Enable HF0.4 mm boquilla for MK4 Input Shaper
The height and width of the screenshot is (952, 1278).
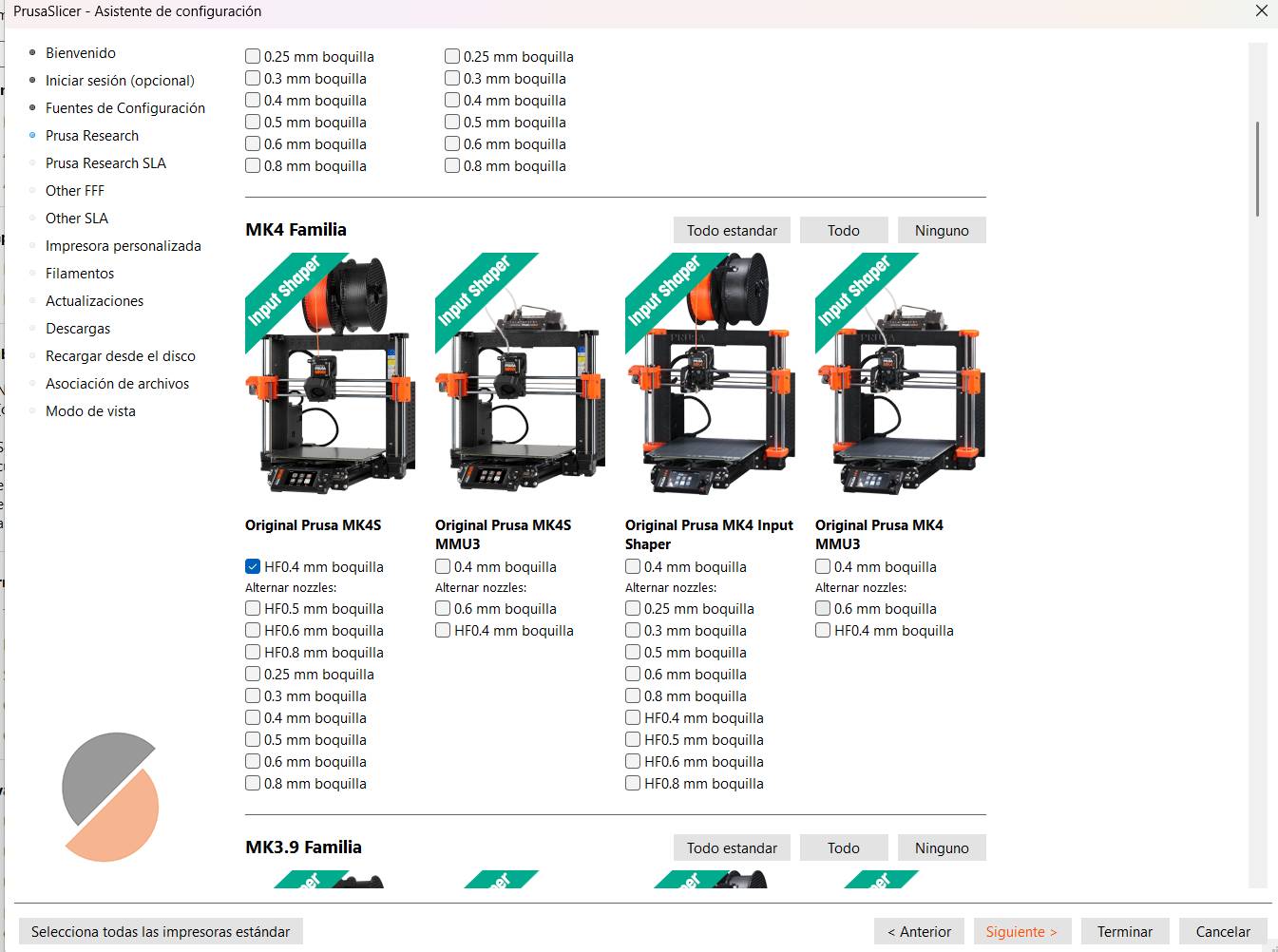point(633,718)
